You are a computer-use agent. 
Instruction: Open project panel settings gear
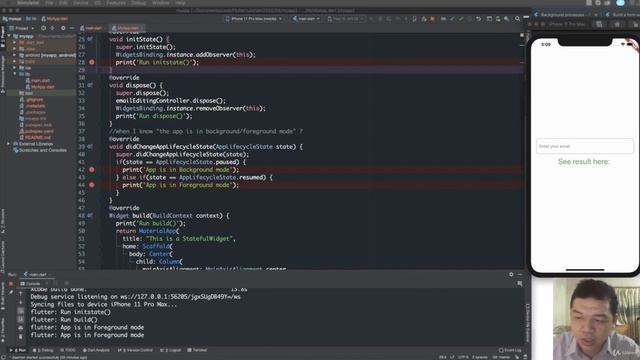pos(63,28)
